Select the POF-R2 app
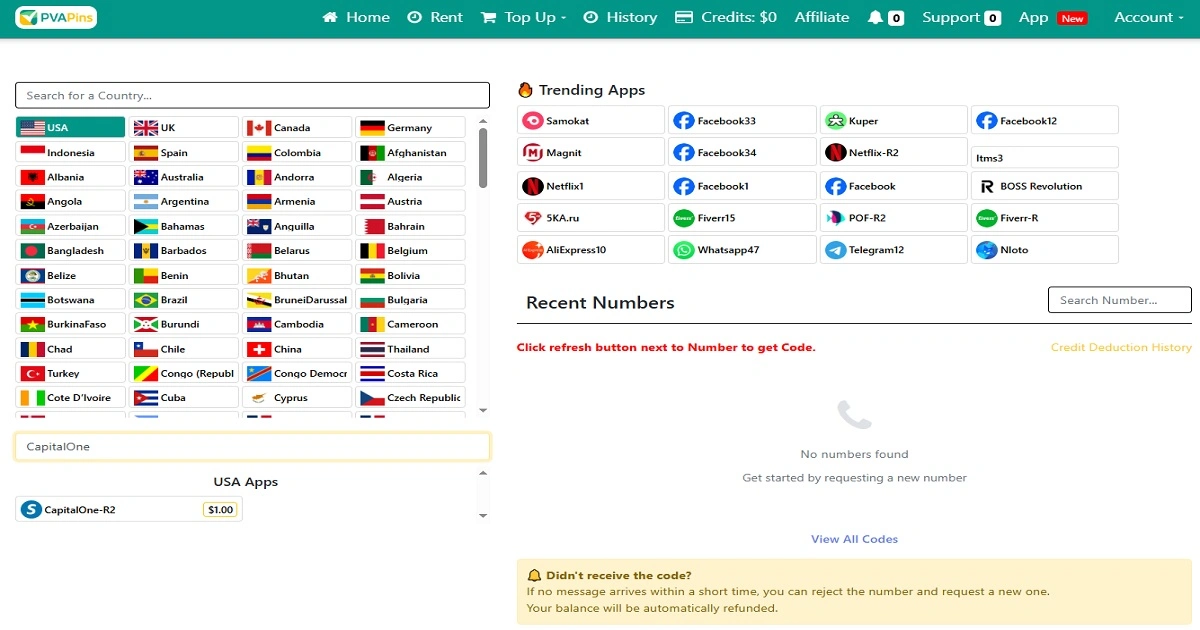 coord(893,217)
